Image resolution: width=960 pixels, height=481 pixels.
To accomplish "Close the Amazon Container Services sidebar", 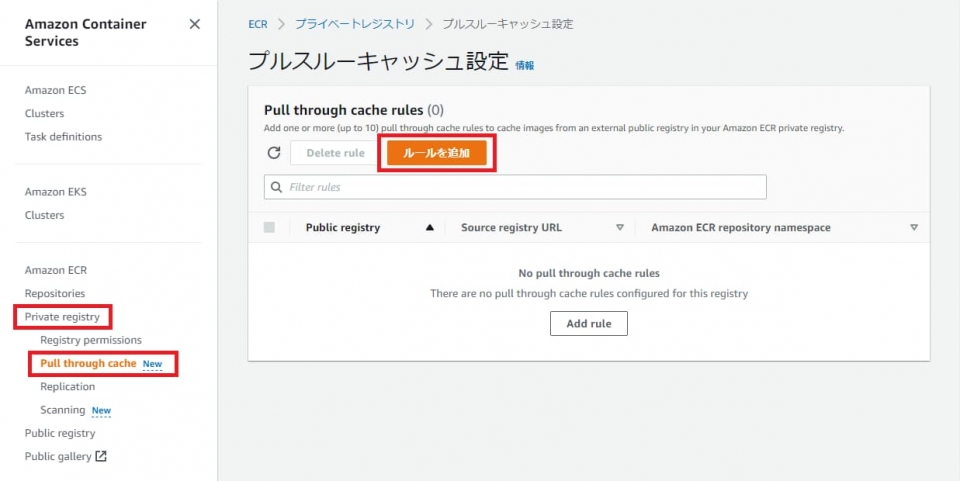I will 195,24.
